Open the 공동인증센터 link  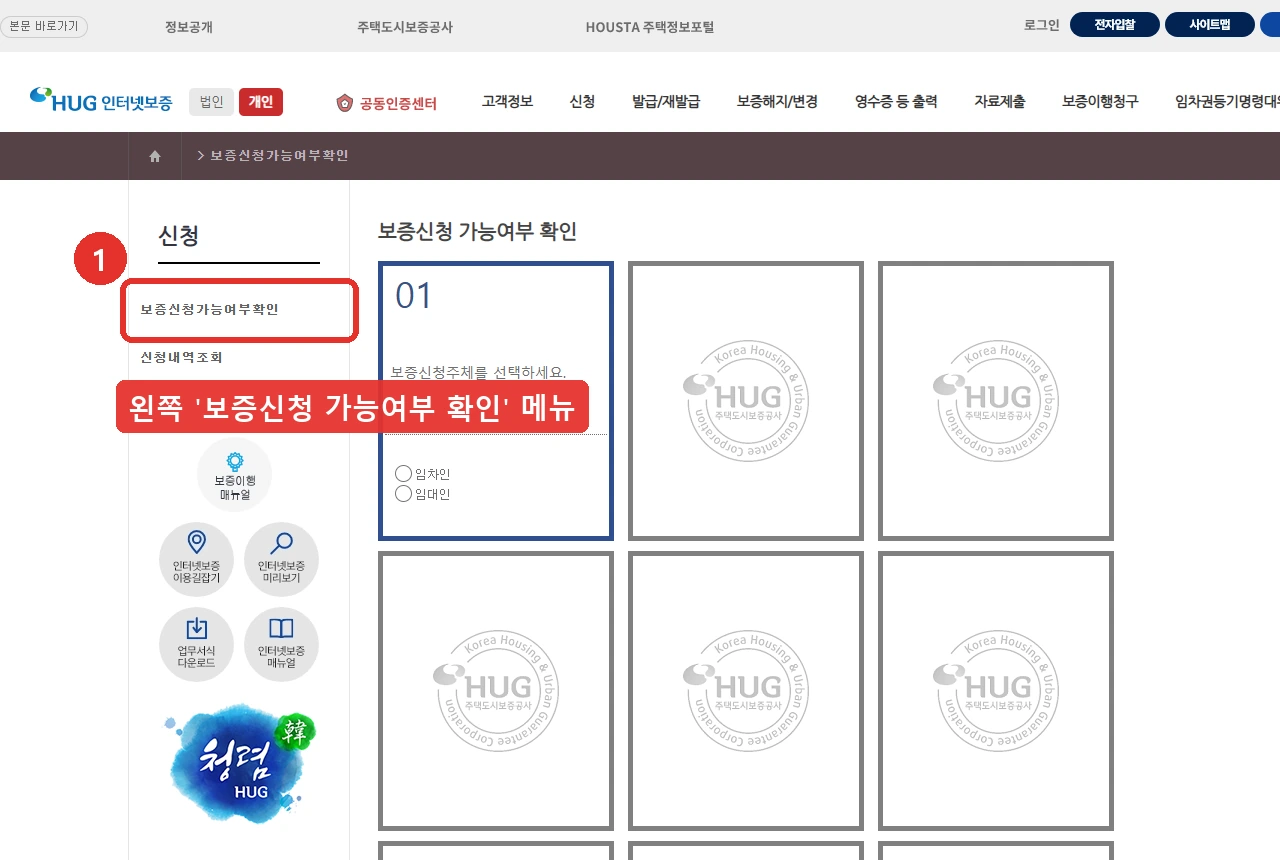386,102
